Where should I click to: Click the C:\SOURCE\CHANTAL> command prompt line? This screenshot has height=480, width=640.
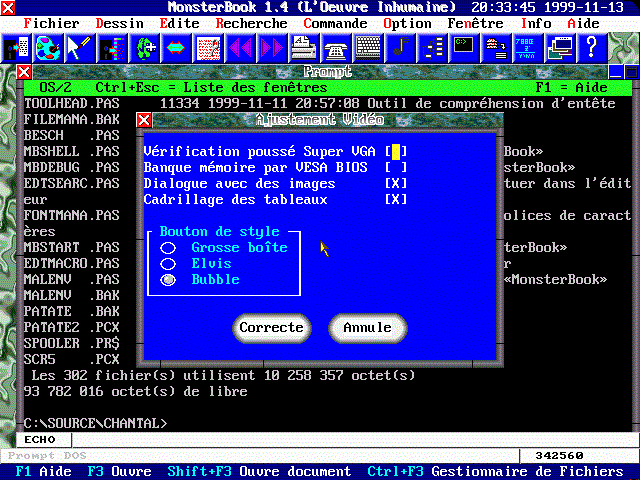coord(96,424)
